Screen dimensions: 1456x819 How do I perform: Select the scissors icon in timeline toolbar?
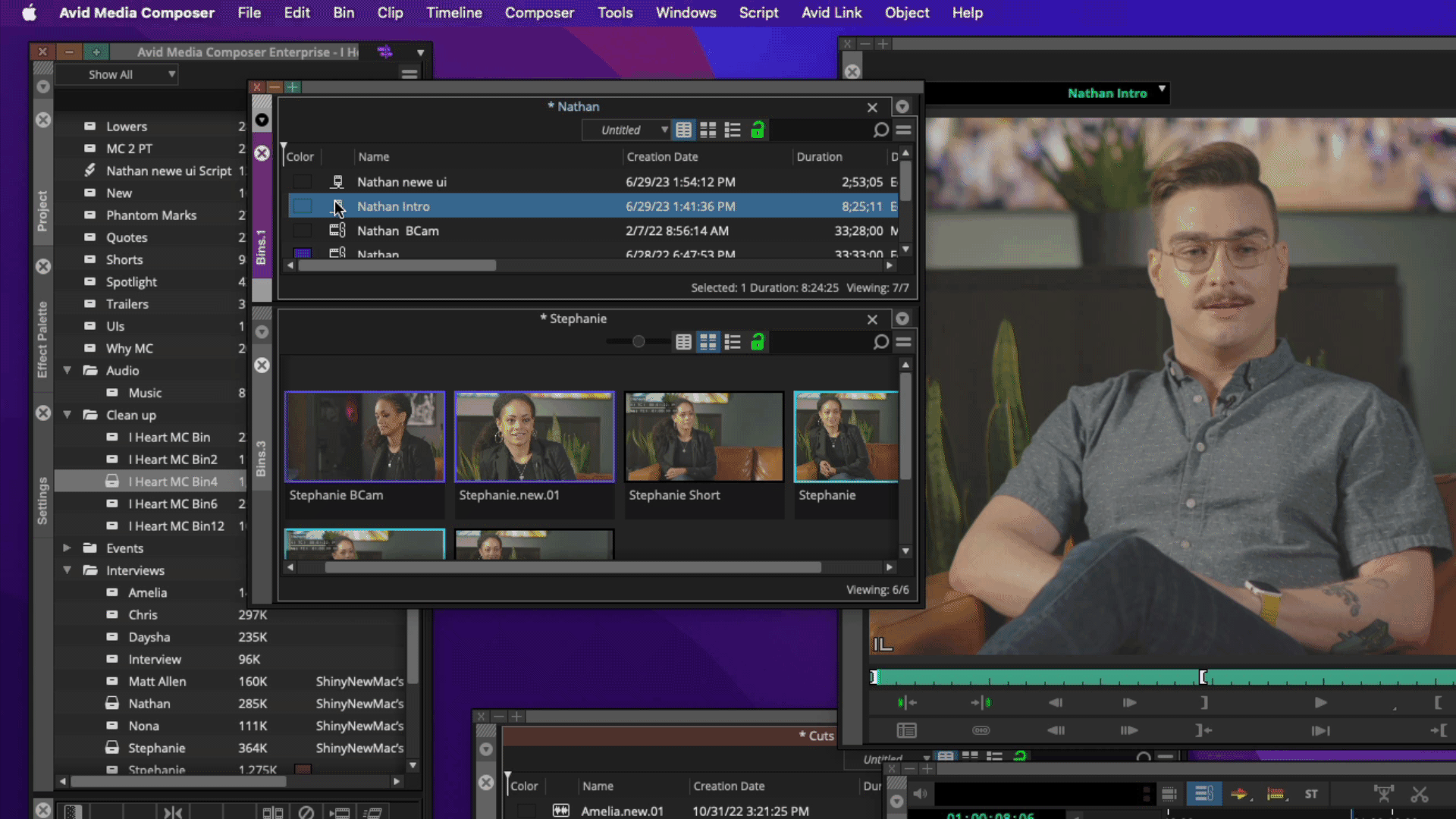click(x=1419, y=794)
